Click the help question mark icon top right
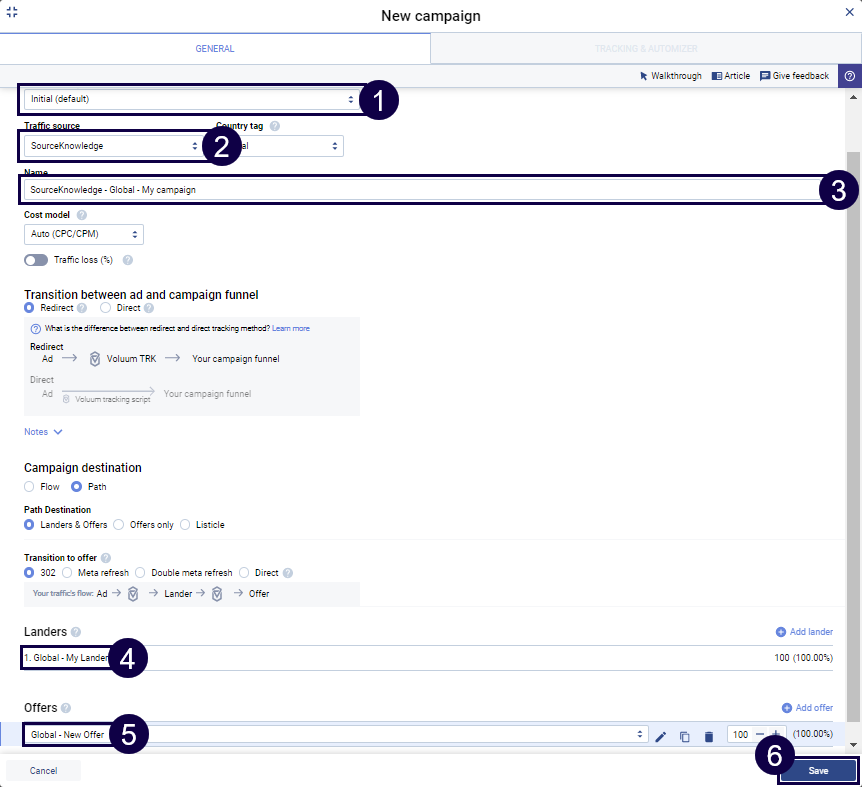 (x=849, y=76)
